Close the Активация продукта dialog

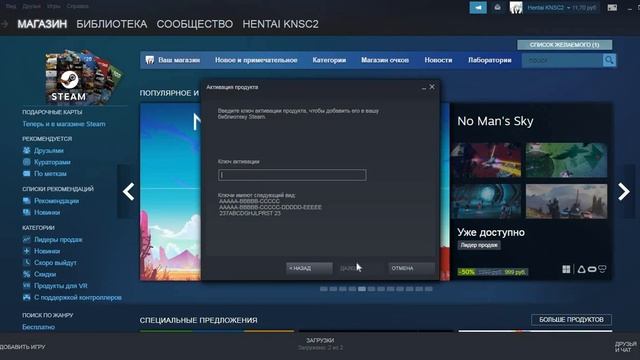(x=432, y=87)
